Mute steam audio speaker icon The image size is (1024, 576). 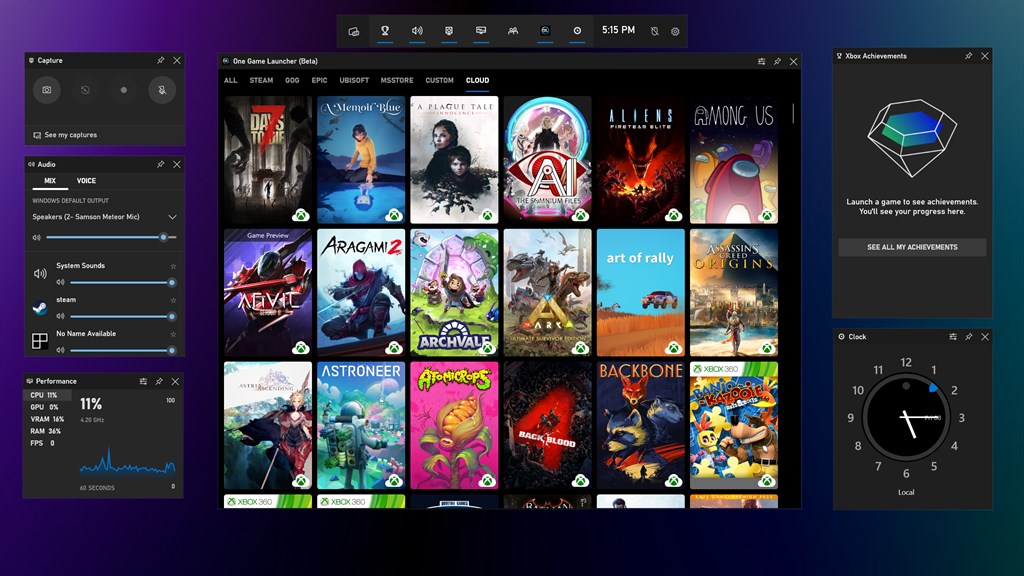coord(60,317)
